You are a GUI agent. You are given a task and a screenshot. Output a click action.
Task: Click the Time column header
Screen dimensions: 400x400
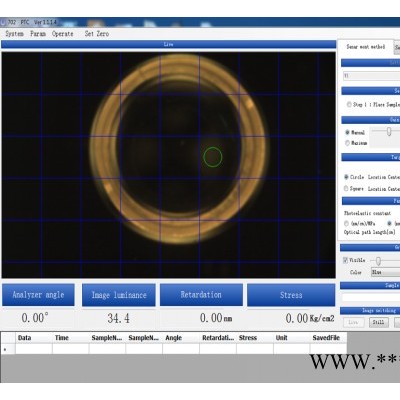click(71, 338)
